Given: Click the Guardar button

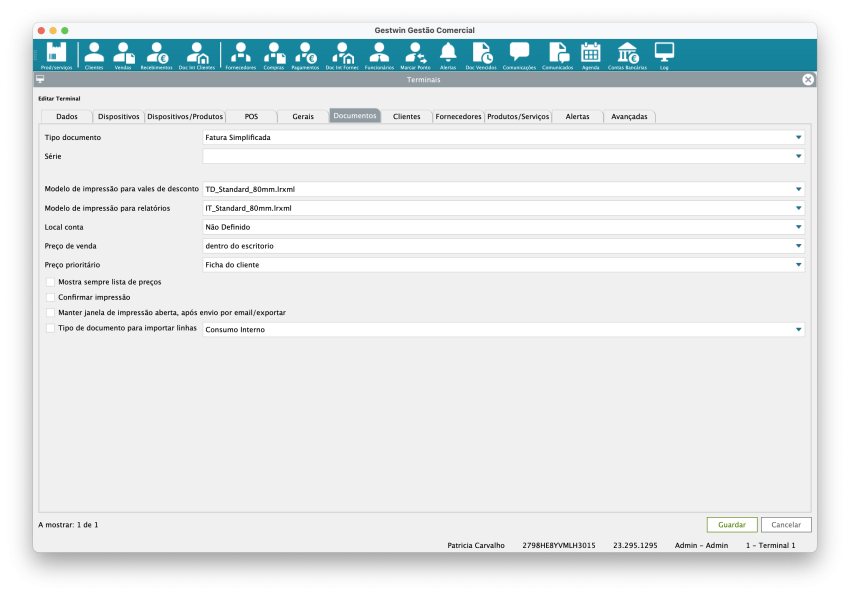Looking at the screenshot, I should (x=731, y=524).
